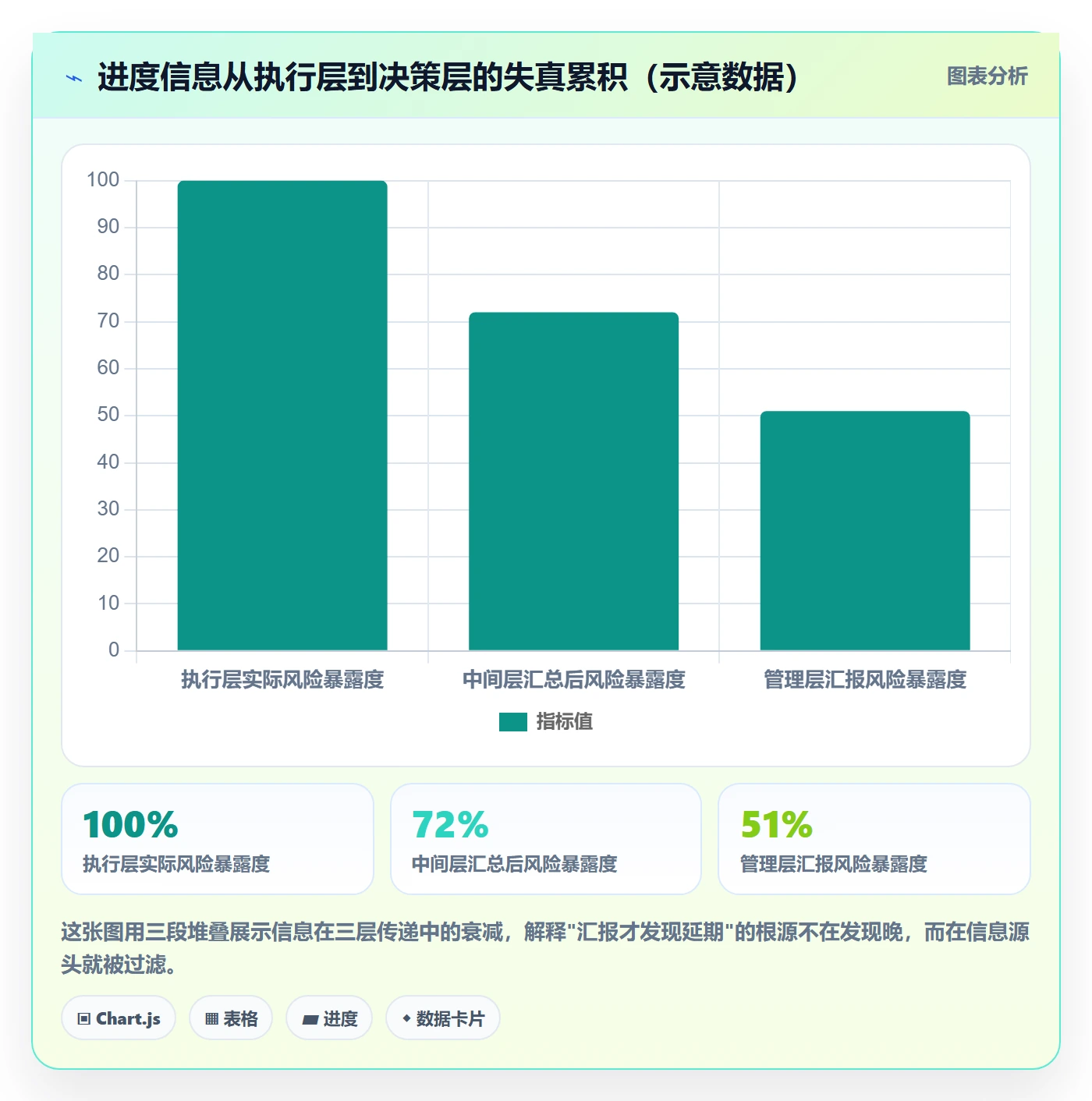Click the 100% stat card value
Viewport: 1092px width, 1101px height.
pos(130,825)
